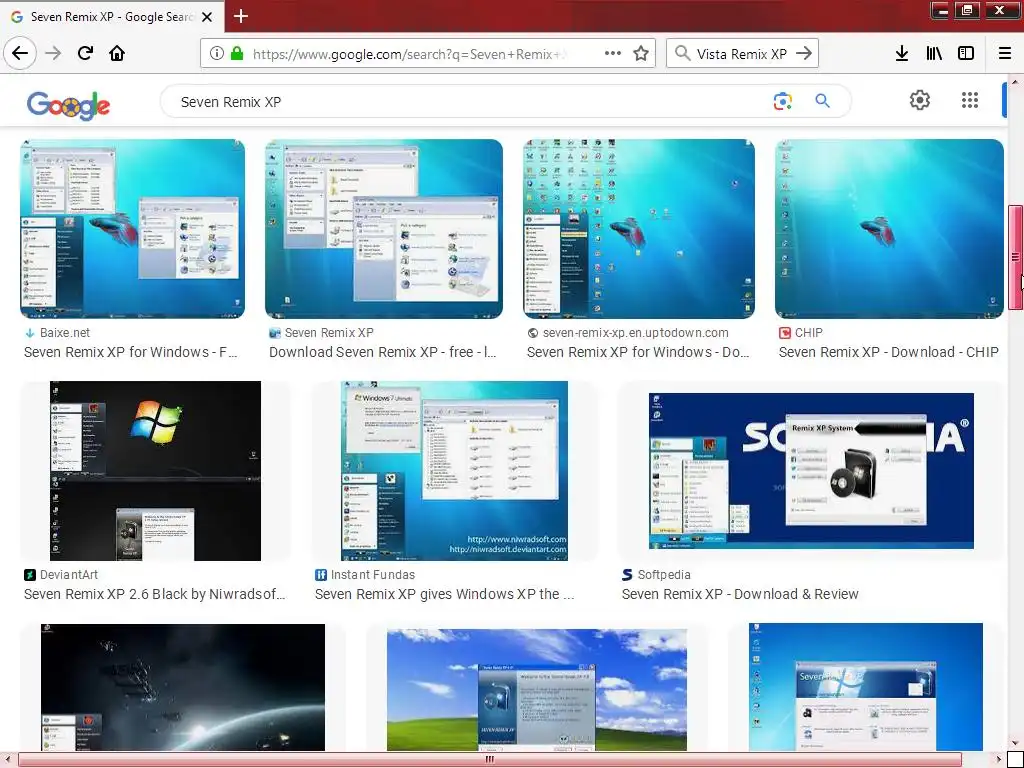Click vertical scrollbar up arrow
Screen dimensions: 1024x768
point(1016,81)
